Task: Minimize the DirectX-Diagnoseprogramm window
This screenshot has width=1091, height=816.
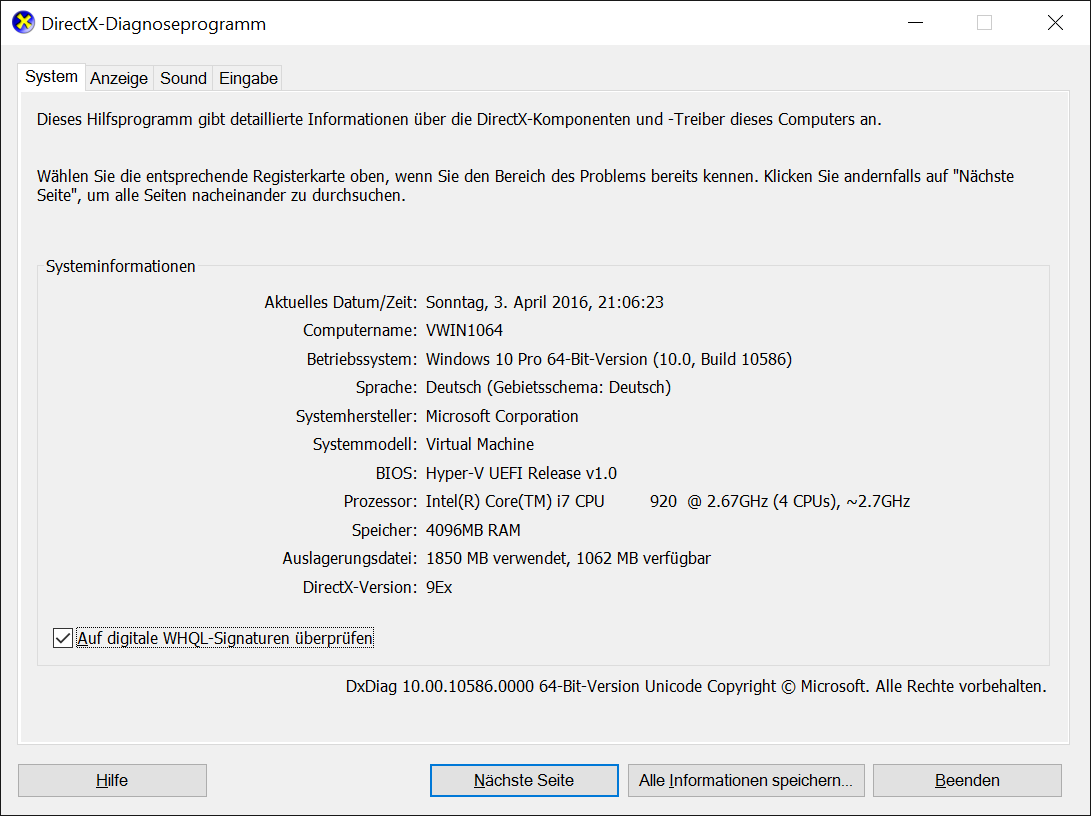Action: coord(916,23)
